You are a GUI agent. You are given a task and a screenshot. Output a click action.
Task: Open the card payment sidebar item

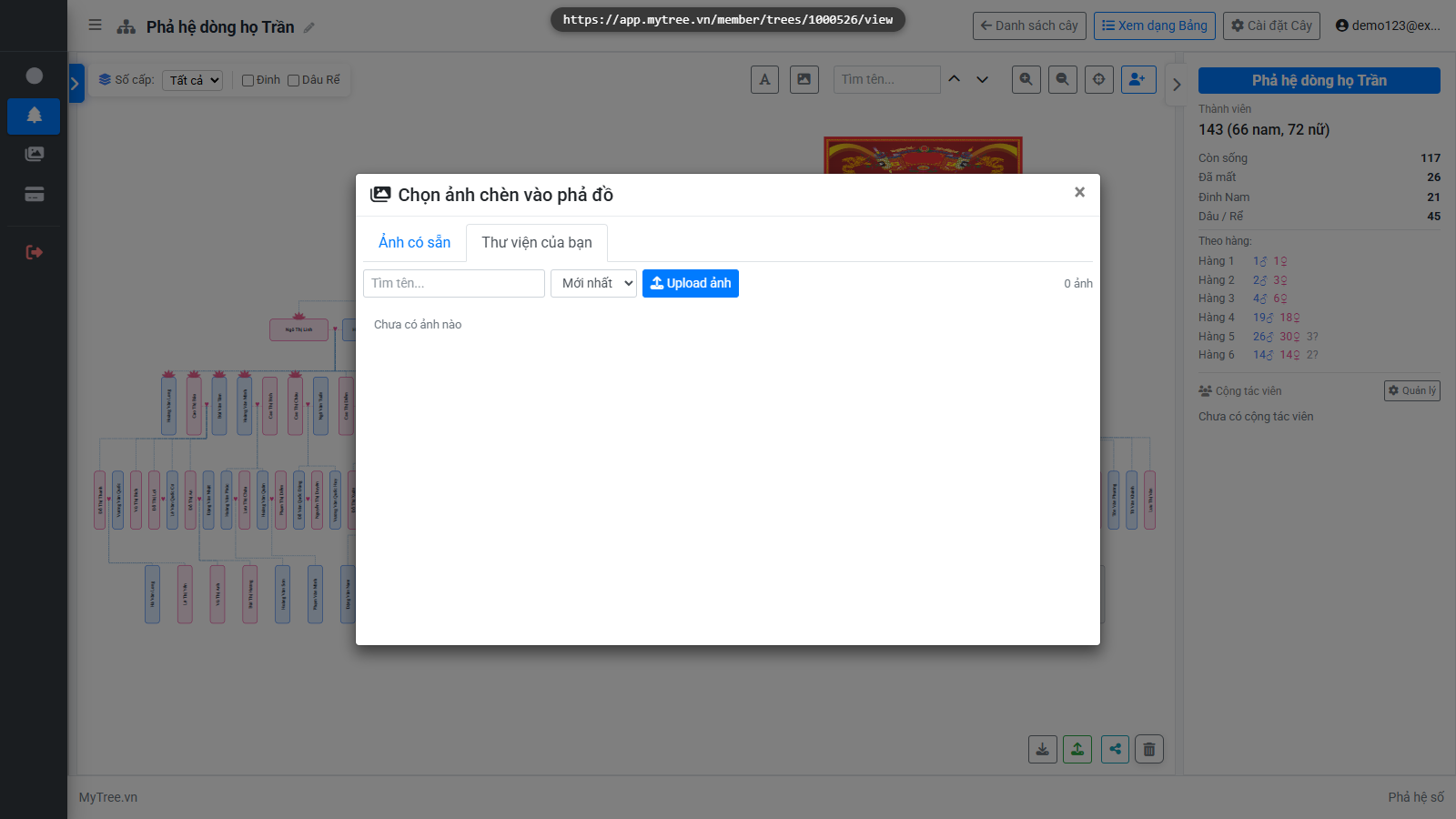pyautogui.click(x=34, y=194)
